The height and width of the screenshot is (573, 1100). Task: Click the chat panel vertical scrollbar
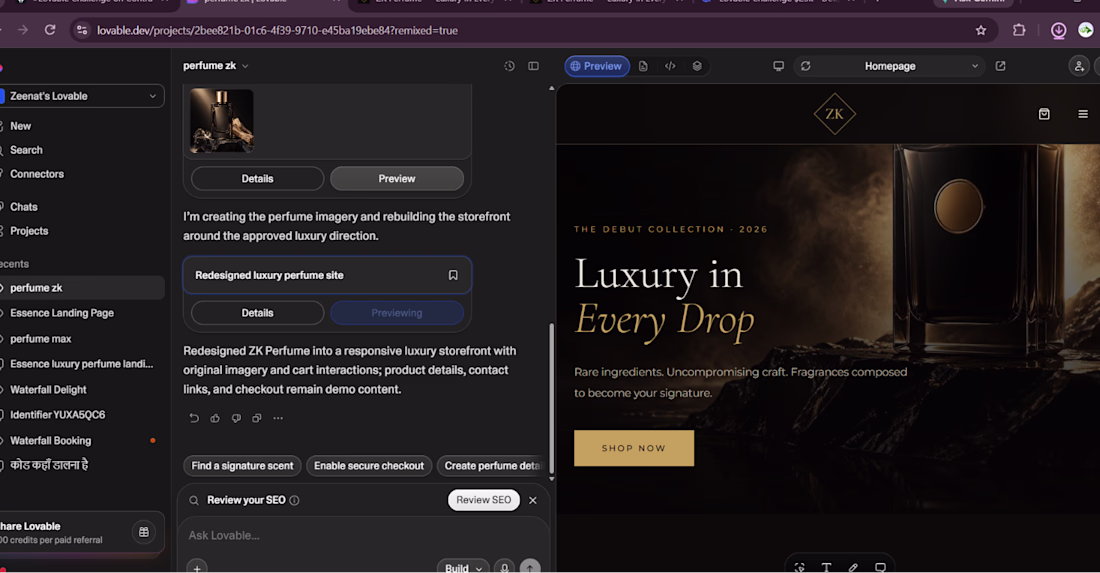[x=551, y=398]
